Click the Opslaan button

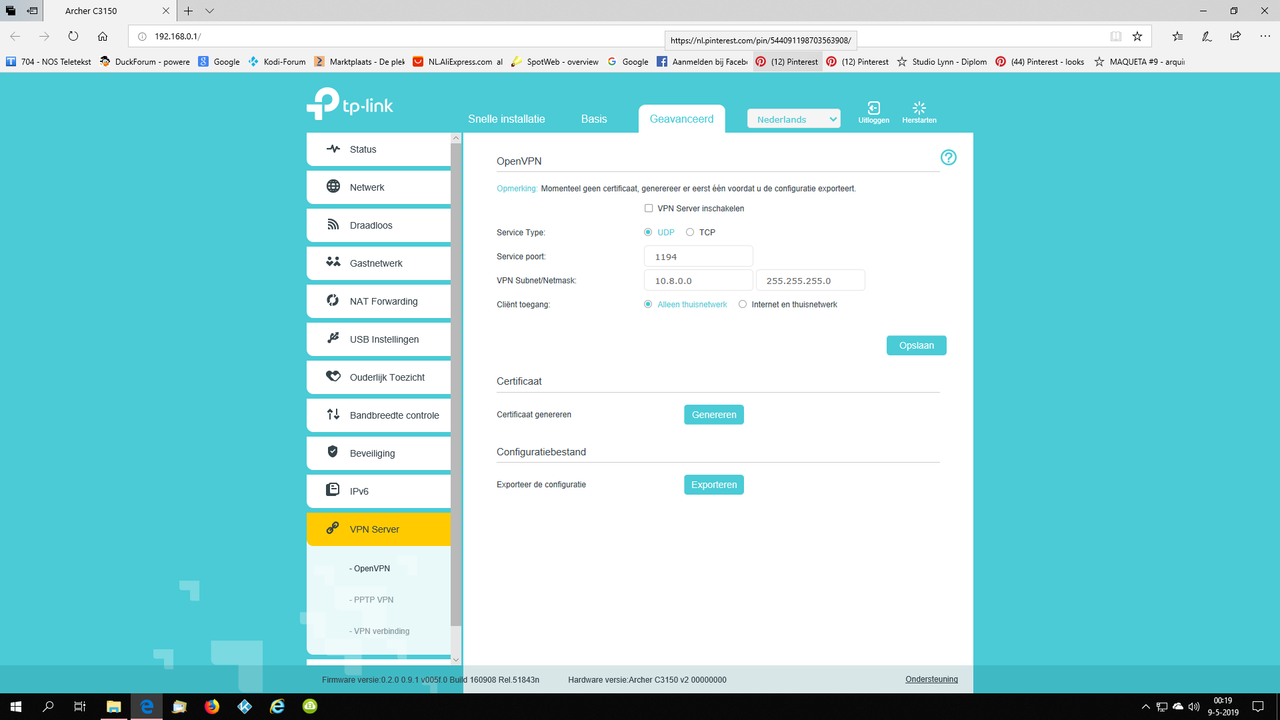click(916, 345)
